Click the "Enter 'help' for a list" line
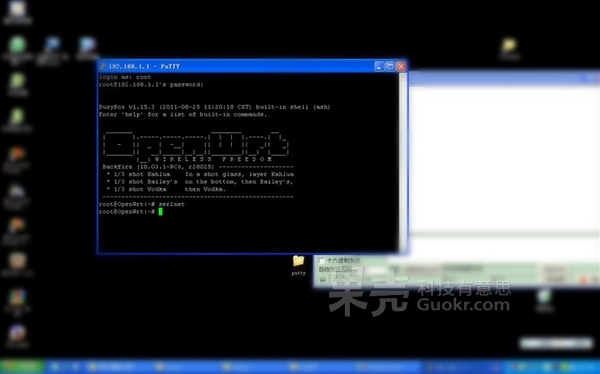The height and width of the screenshot is (374, 600). click(x=183, y=114)
